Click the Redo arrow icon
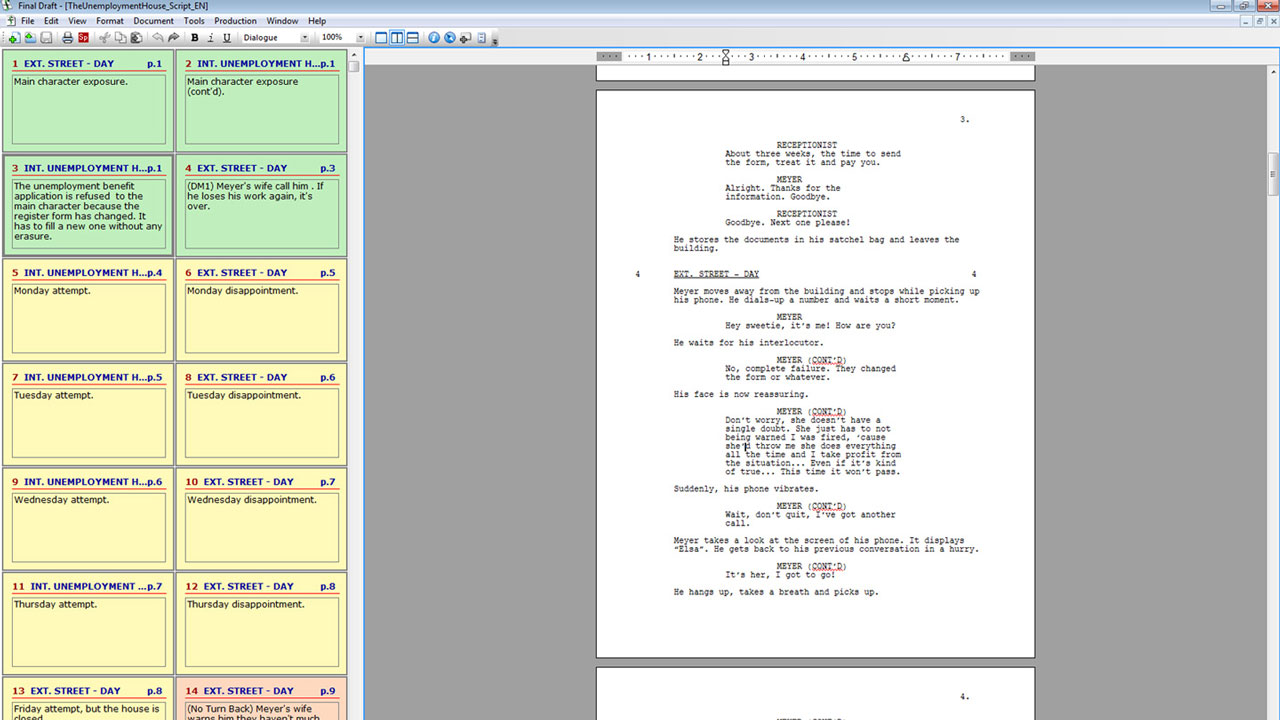The height and width of the screenshot is (720, 1280). pyautogui.click(x=173, y=38)
